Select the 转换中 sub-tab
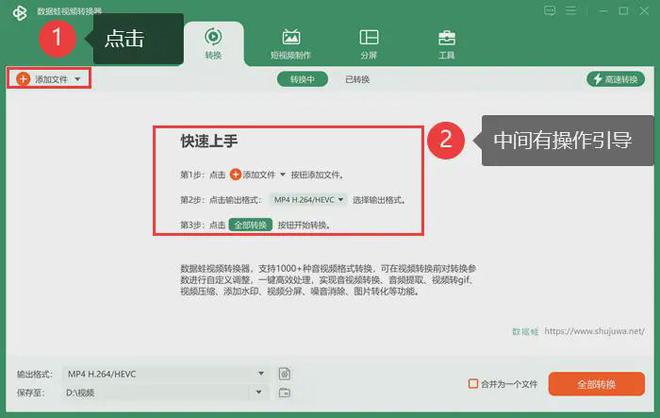Image resolution: width=660 pixels, height=418 pixels. click(302, 79)
